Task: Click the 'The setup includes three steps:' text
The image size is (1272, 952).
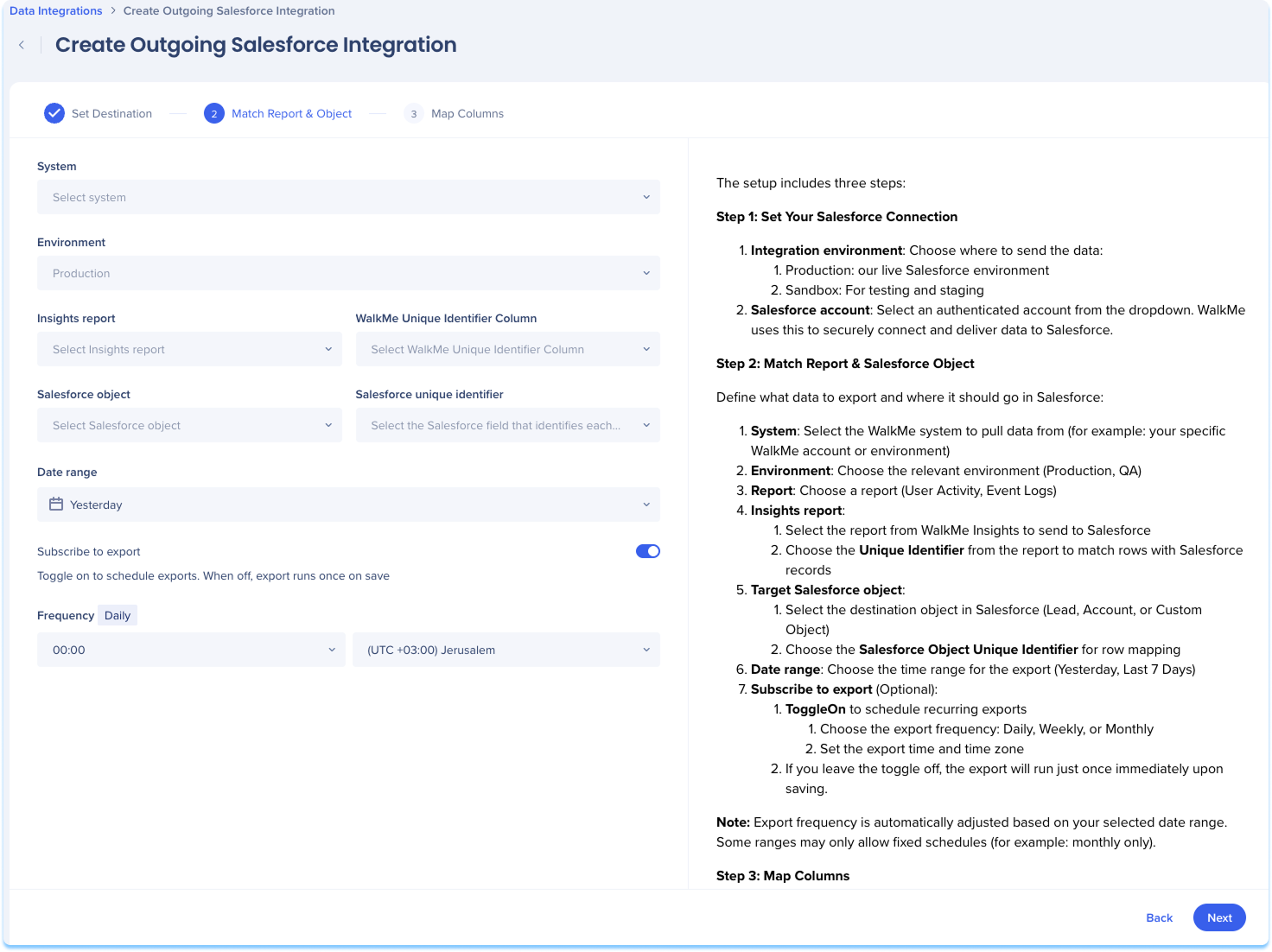Action: click(x=811, y=183)
